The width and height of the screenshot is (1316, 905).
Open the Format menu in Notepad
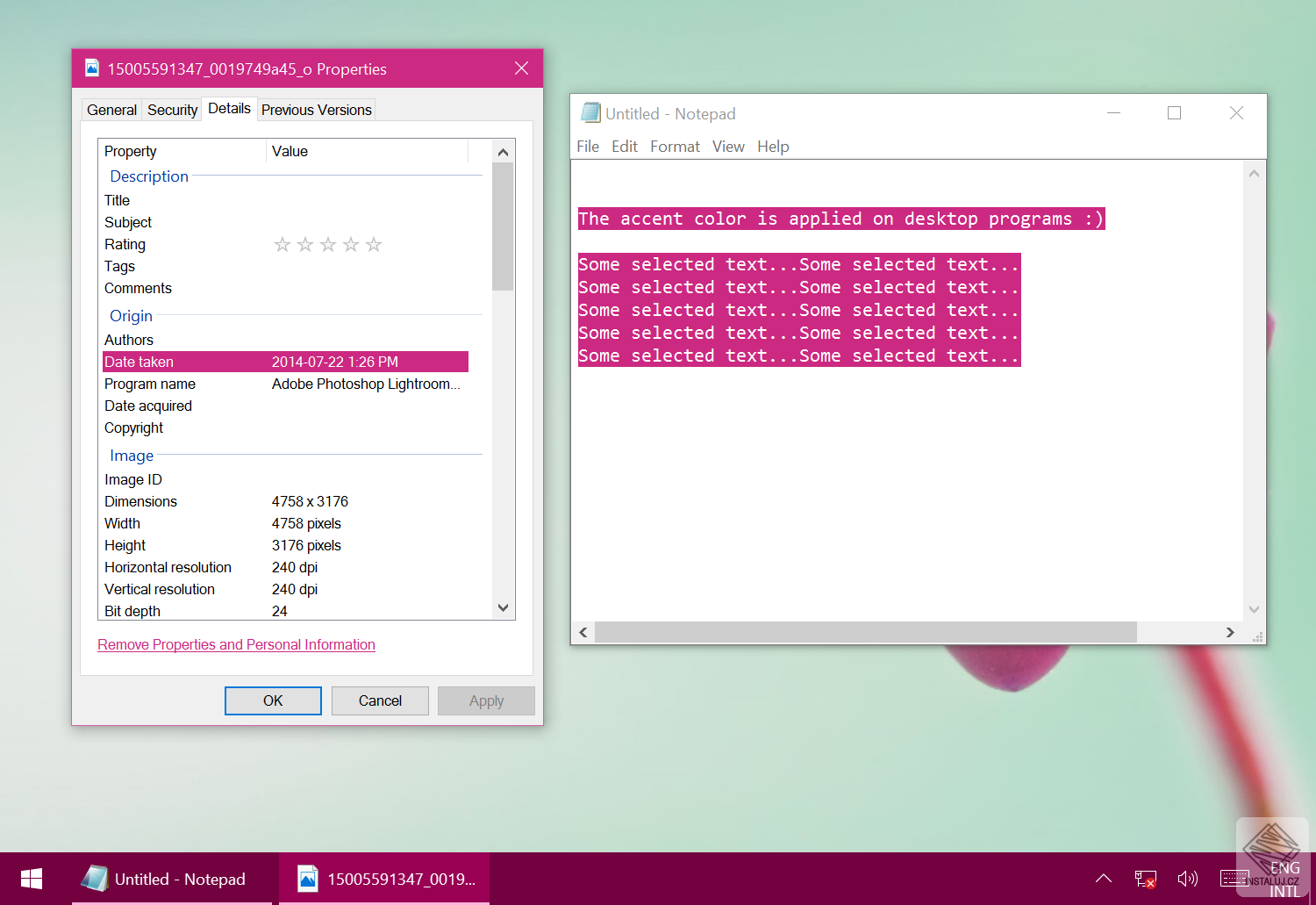(675, 146)
